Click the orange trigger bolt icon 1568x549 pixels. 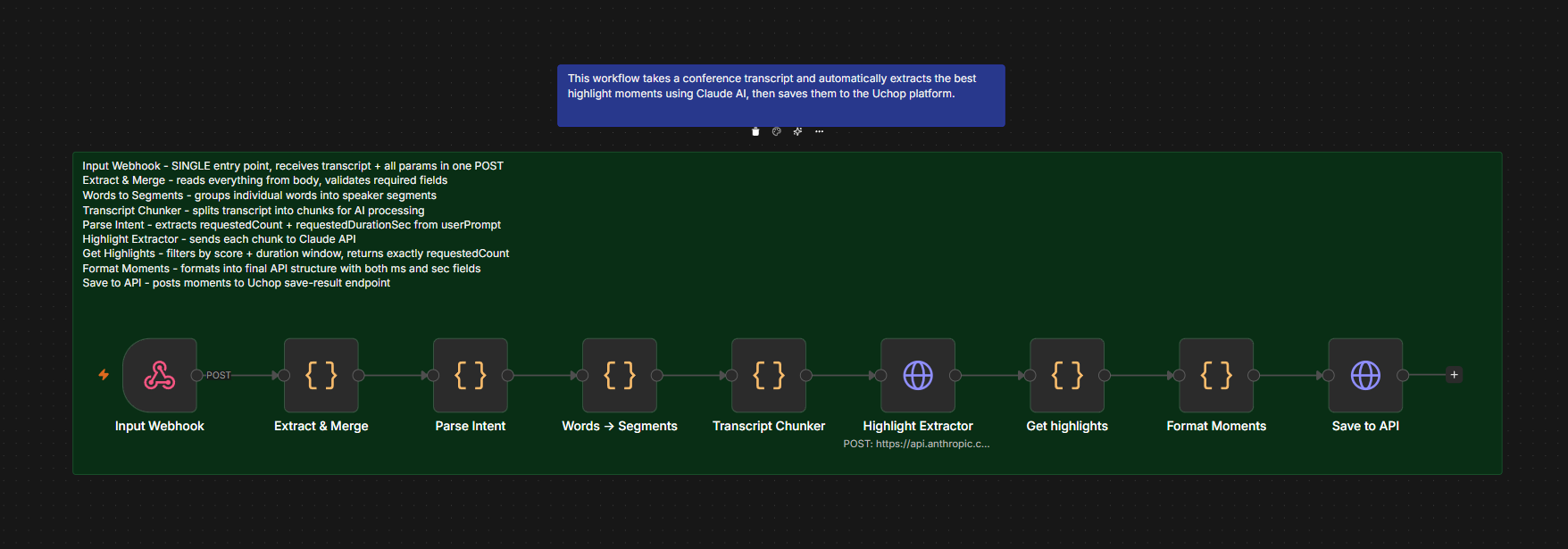104,375
